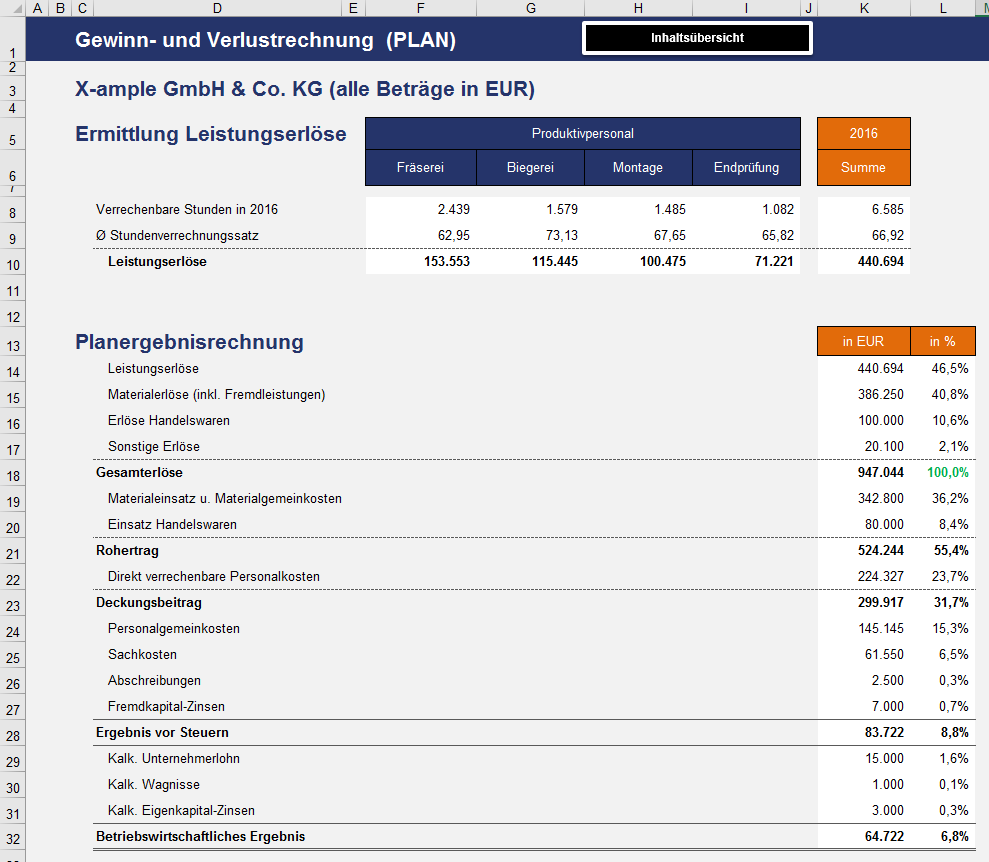Click the Endprüfung column heading
Viewport: 989px width, 862px height.
746,168
